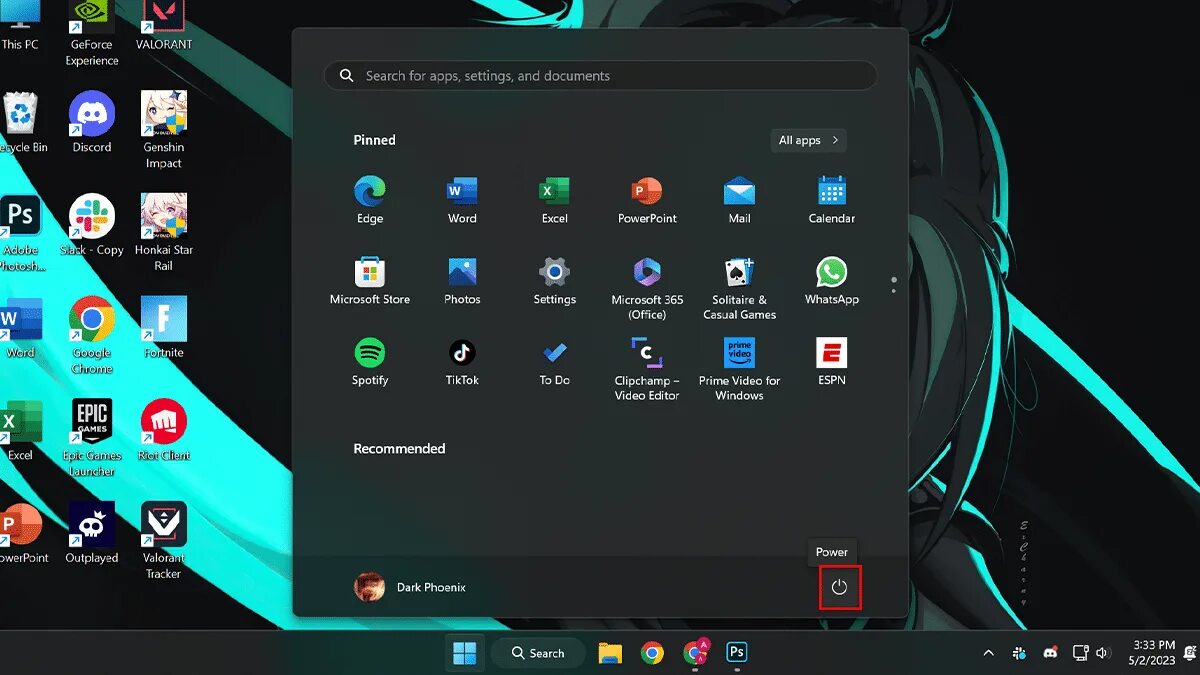This screenshot has width=1200, height=675.
Task: Select the GeForce Experience desktop shortcut
Action: pos(92,32)
